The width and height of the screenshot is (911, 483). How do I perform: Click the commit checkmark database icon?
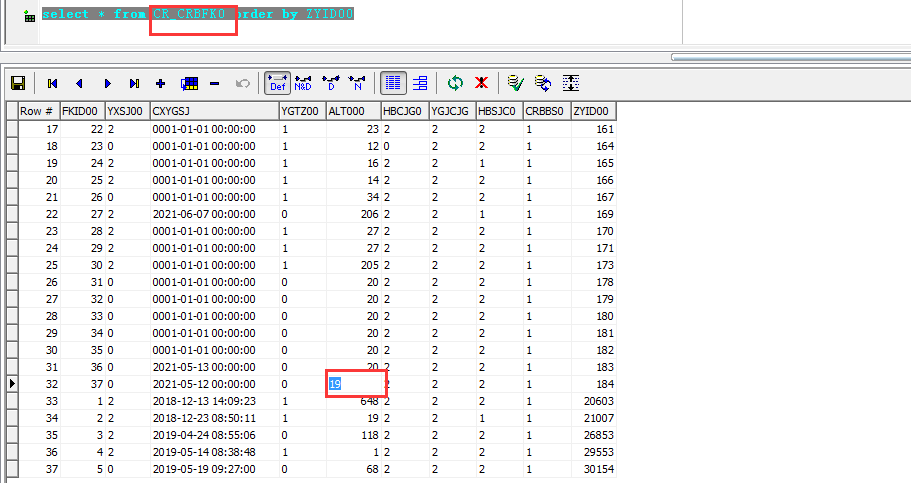(515, 83)
